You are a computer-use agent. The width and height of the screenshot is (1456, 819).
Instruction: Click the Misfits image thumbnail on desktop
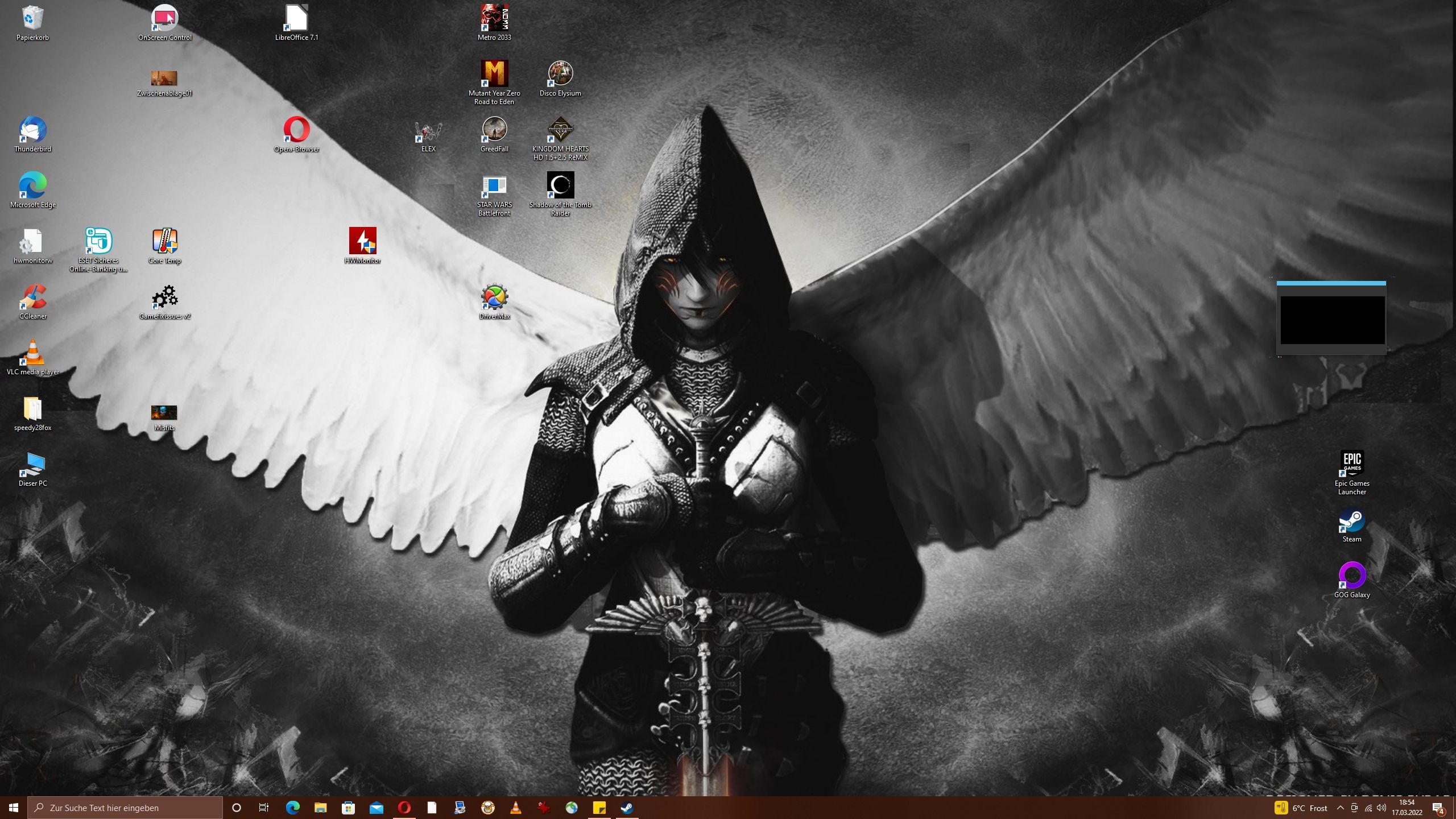coord(164,413)
